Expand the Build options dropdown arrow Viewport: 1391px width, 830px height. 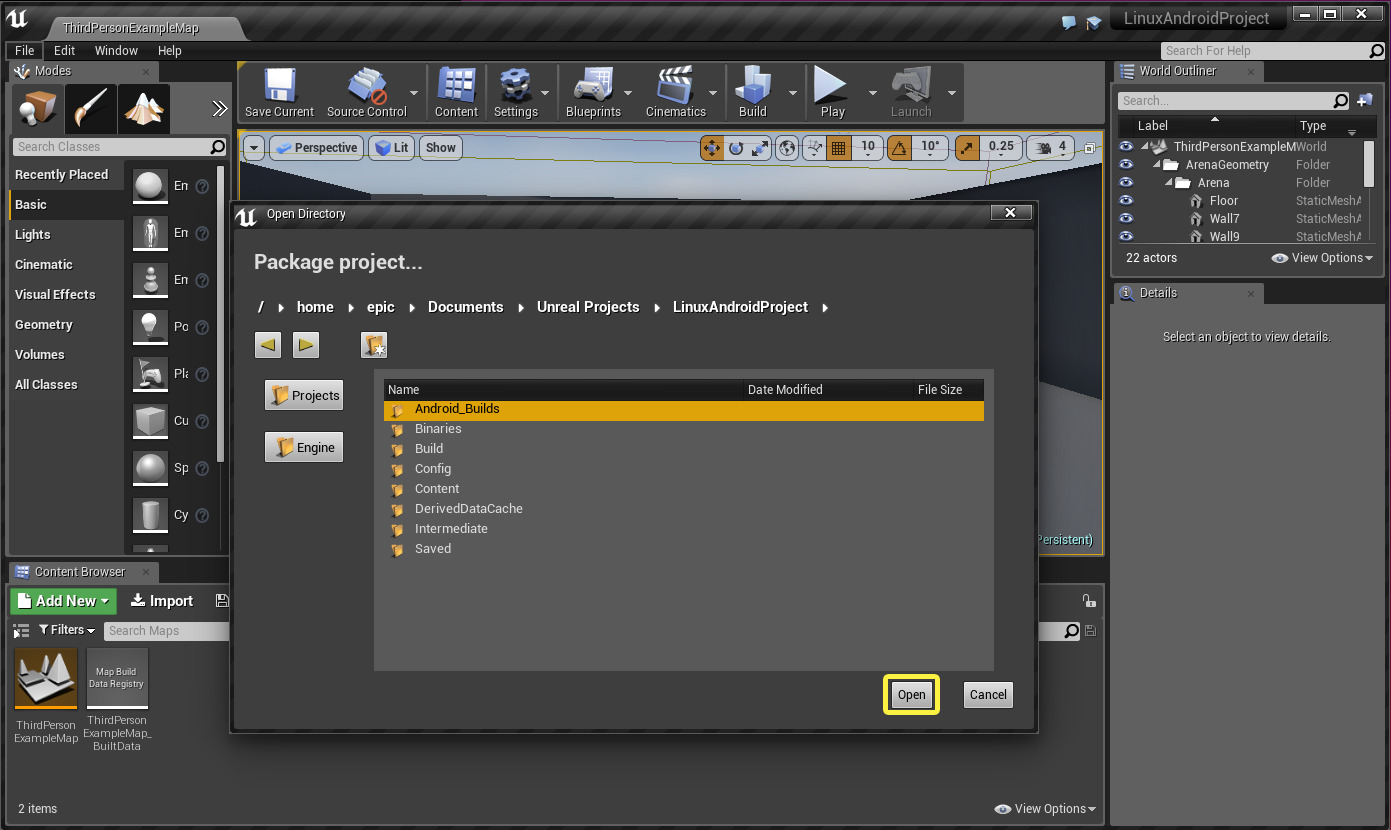pos(793,93)
